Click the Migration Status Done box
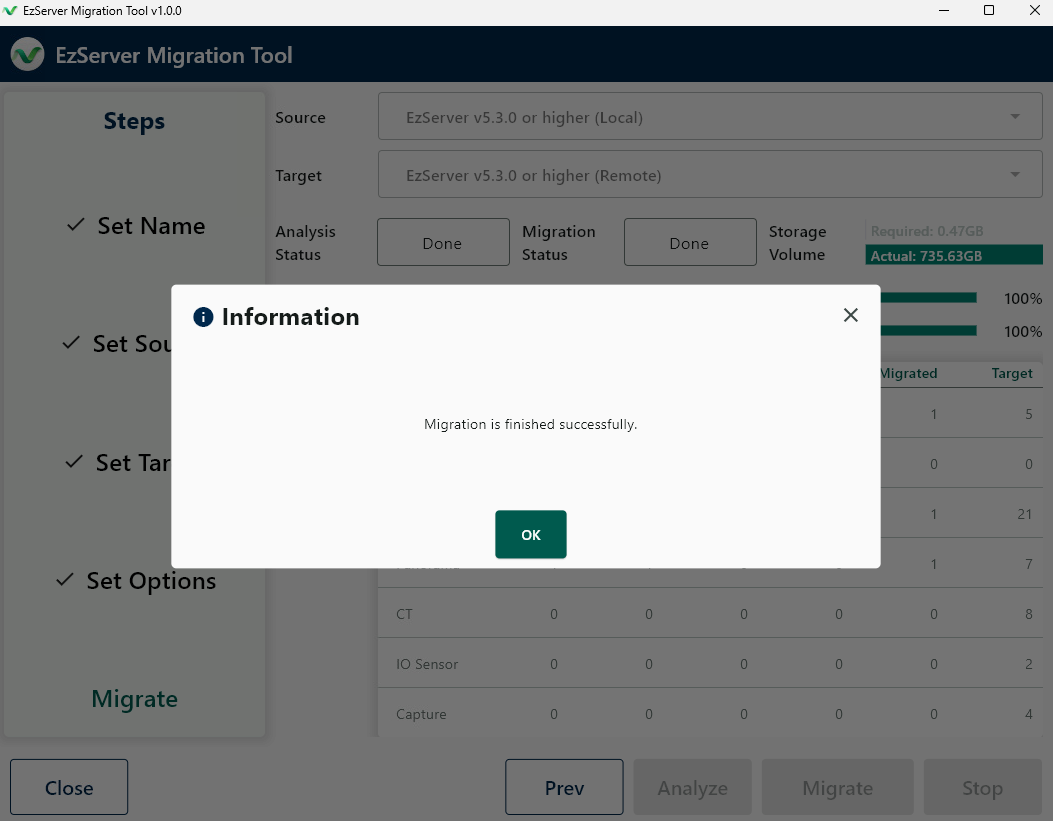 tap(690, 242)
